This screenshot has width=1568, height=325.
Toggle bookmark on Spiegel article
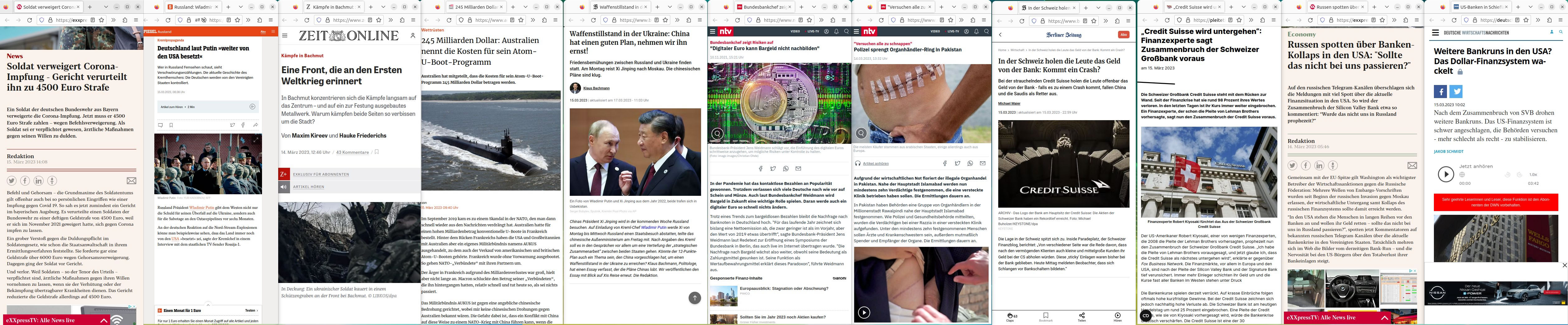(171, 125)
